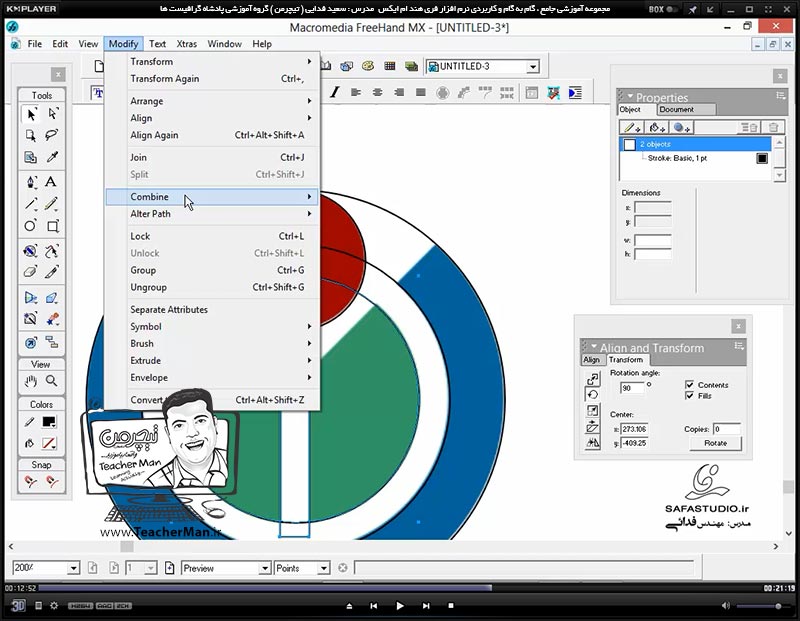The image size is (800, 621).
Task: Select the Subselect tool
Action: click(x=52, y=114)
